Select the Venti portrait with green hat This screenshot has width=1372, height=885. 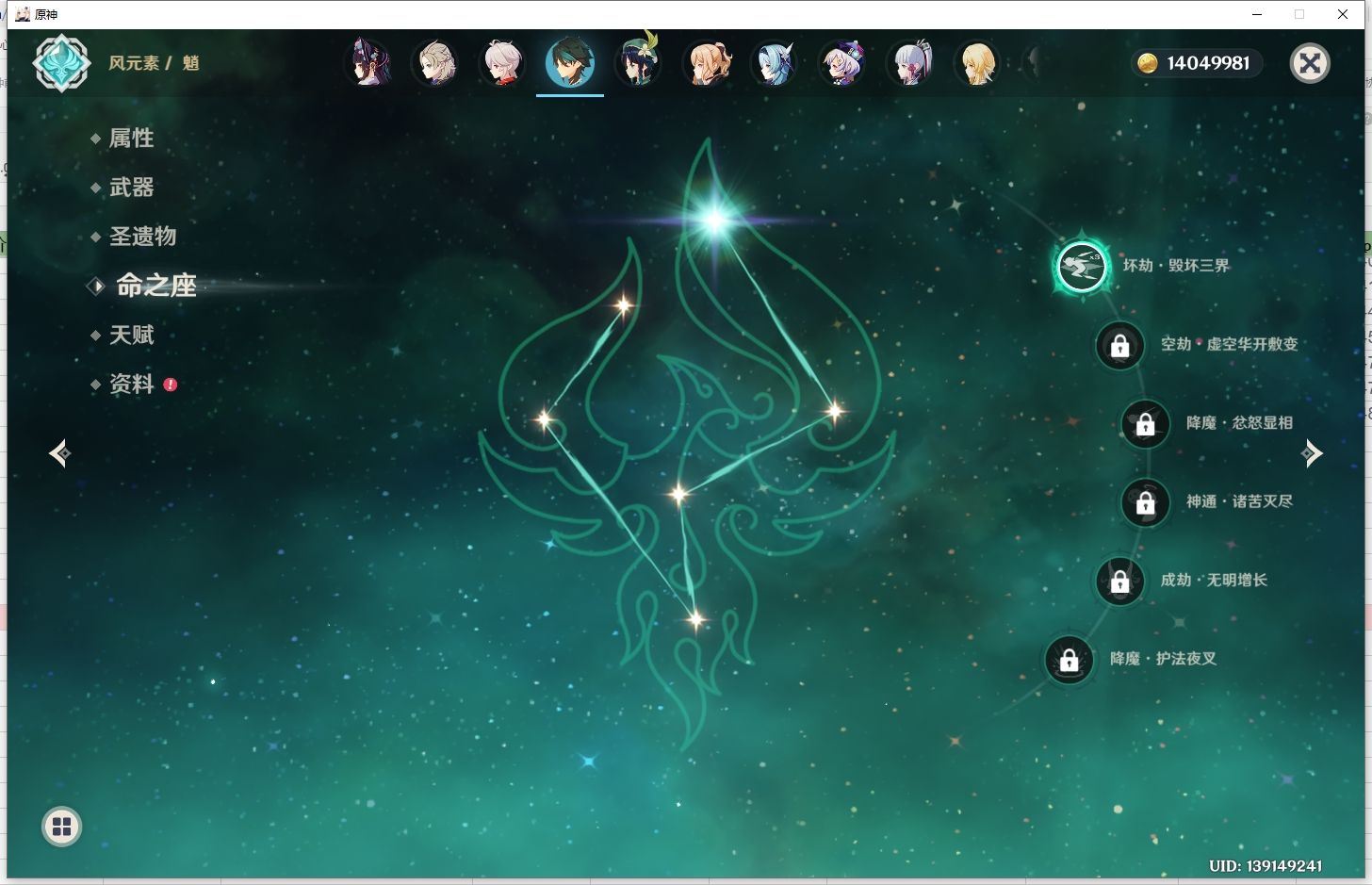click(638, 61)
